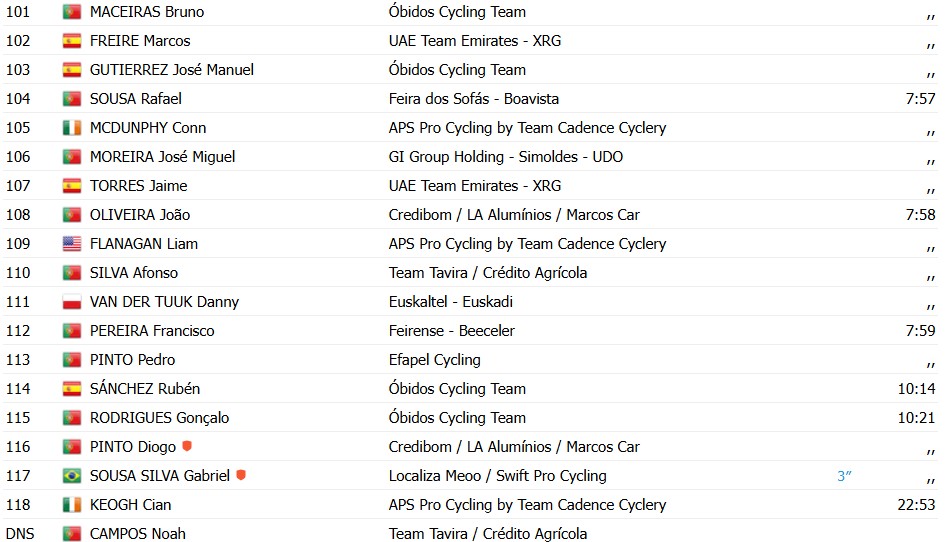Click the Spanish flag beside SÁNCHEZ Rubén
Screen dimensions: 945x542
click(72, 389)
